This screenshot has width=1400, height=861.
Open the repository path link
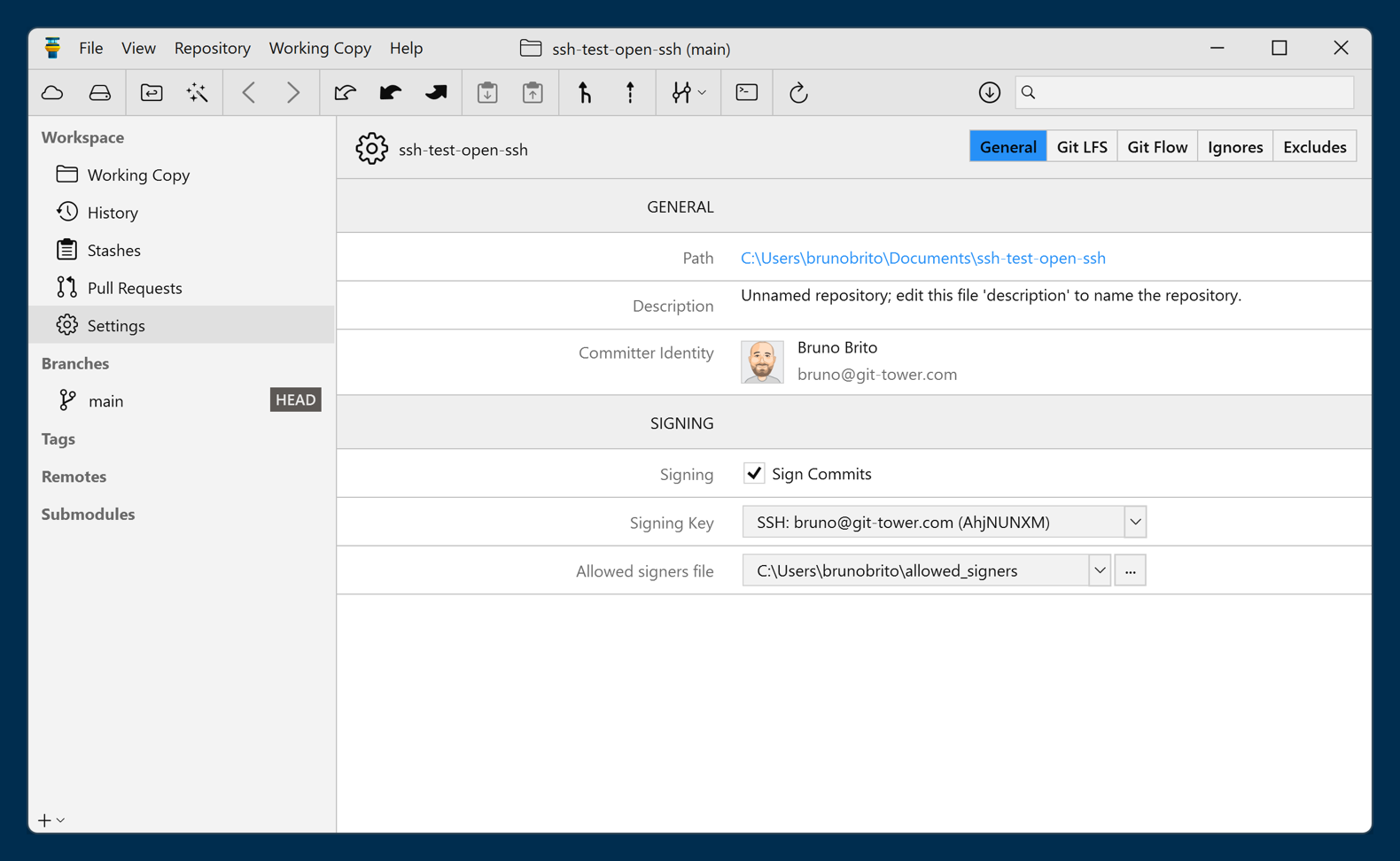(922, 259)
